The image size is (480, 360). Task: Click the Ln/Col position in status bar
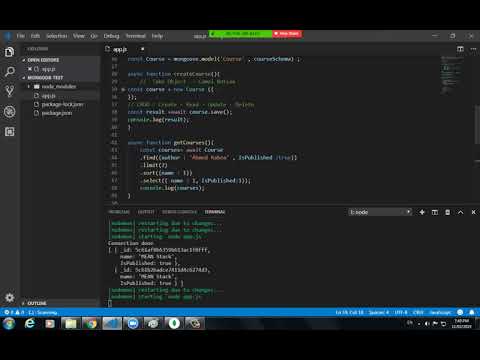349,312
